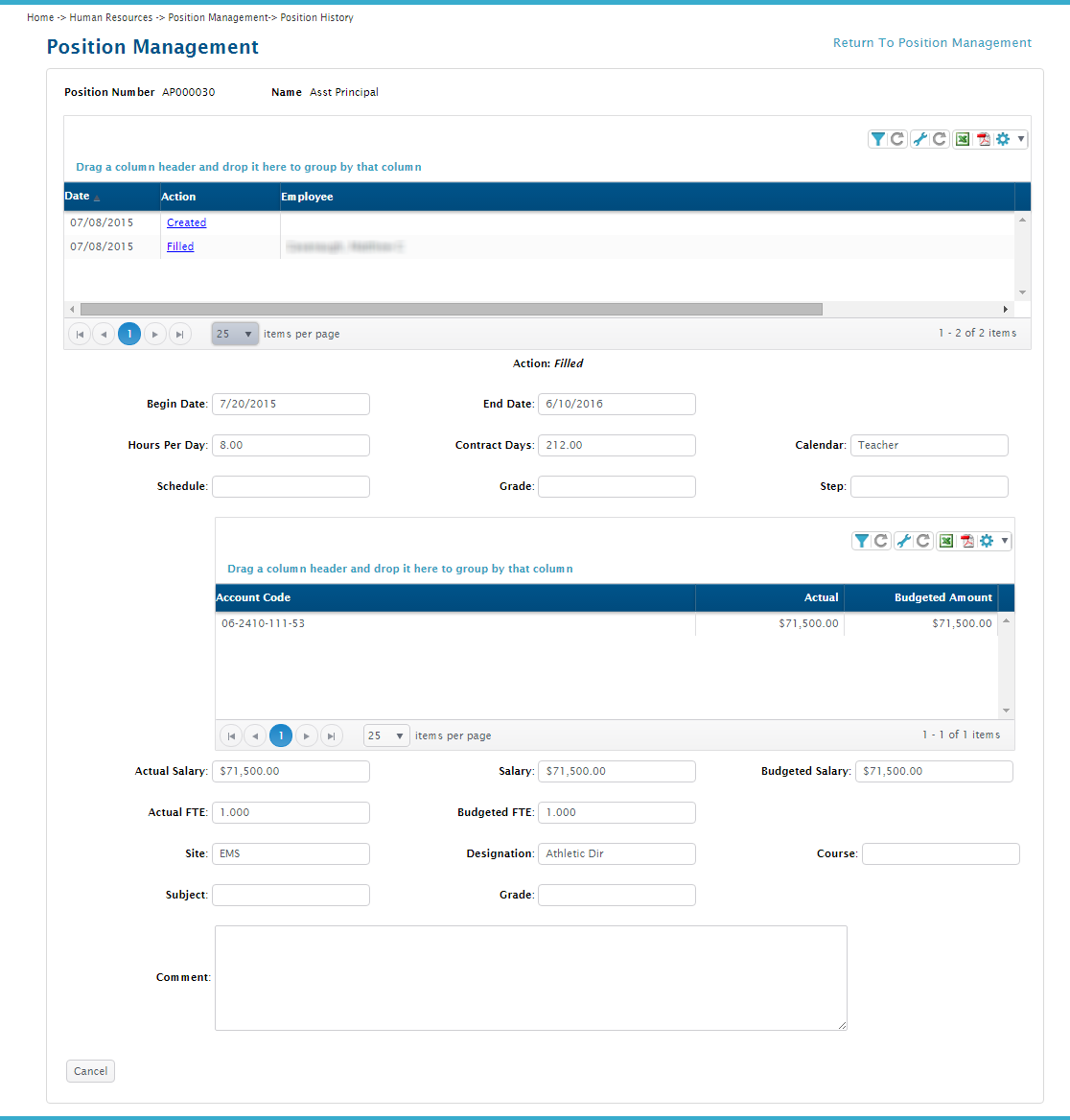Click the Contract Days field
1070x1120 pixels.
616,446
